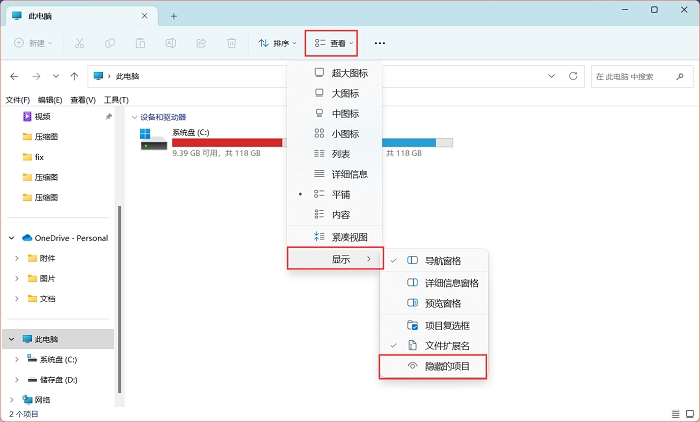This screenshot has width=700, height=422.
Task: Click the Share icon in toolbar
Action: [x=201, y=43]
